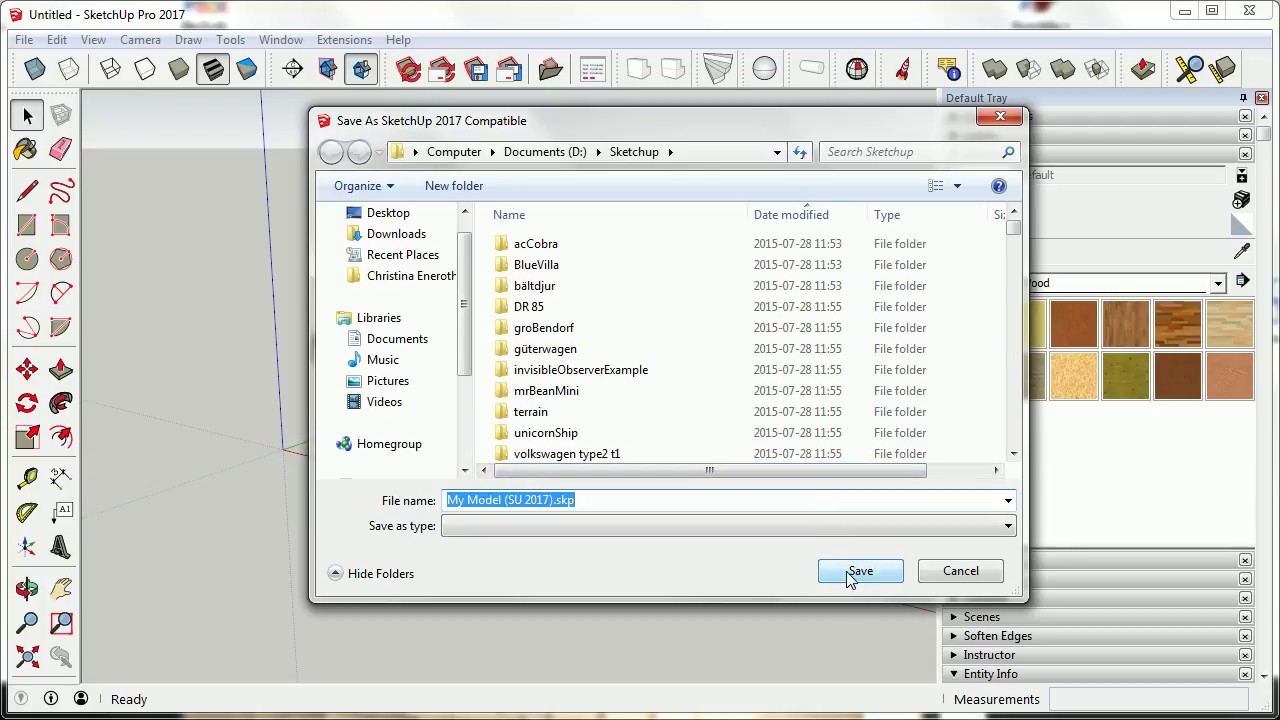Click the open folder toolbar icon
The width and height of the screenshot is (1280, 720).
click(551, 69)
